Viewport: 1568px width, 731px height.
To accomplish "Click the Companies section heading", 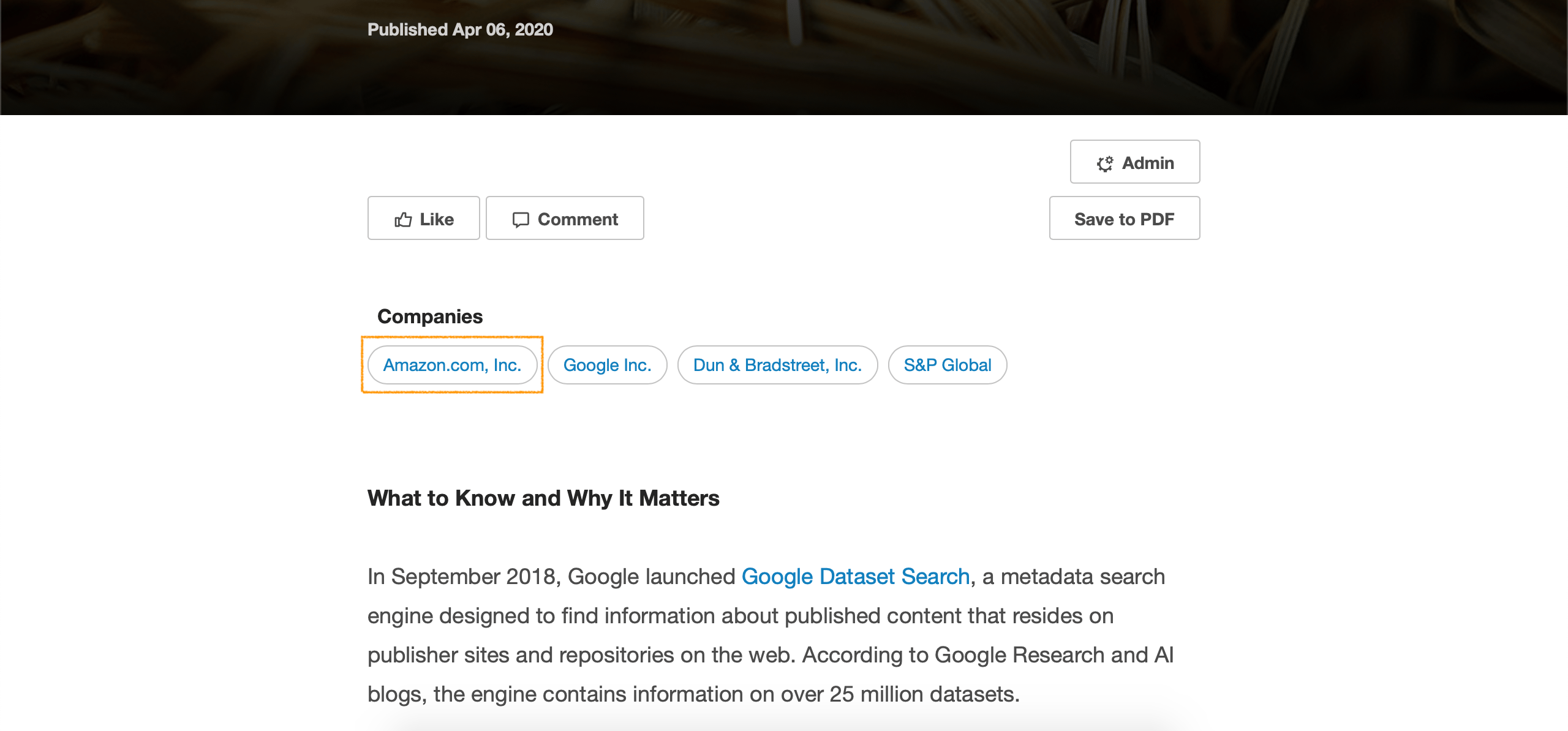I will pyautogui.click(x=430, y=317).
